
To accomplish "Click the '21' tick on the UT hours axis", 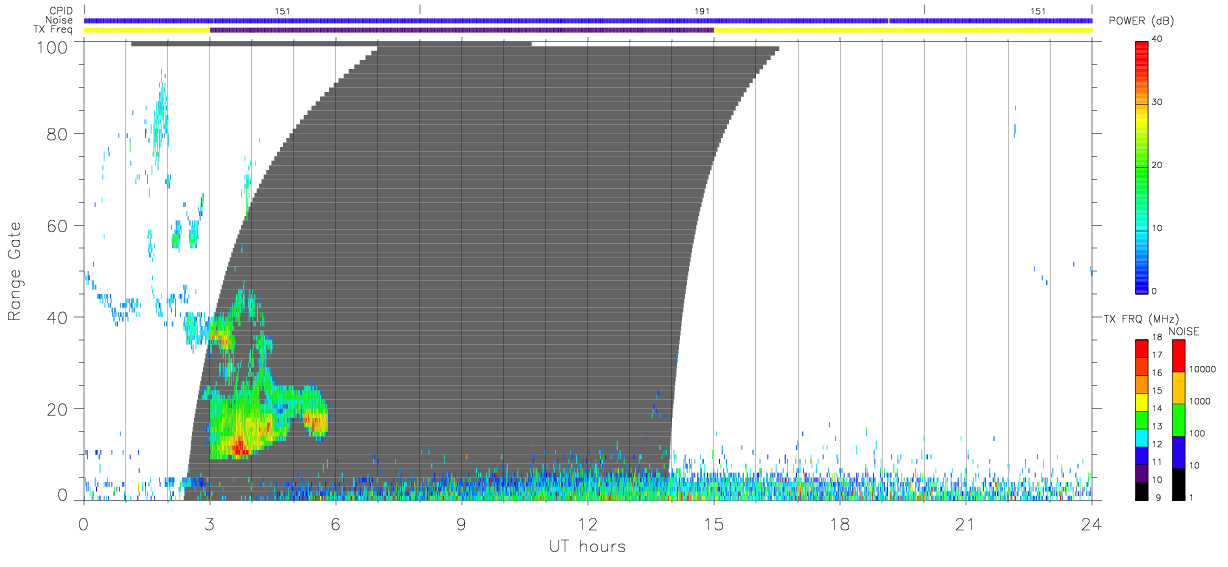I will pyautogui.click(x=966, y=524).
